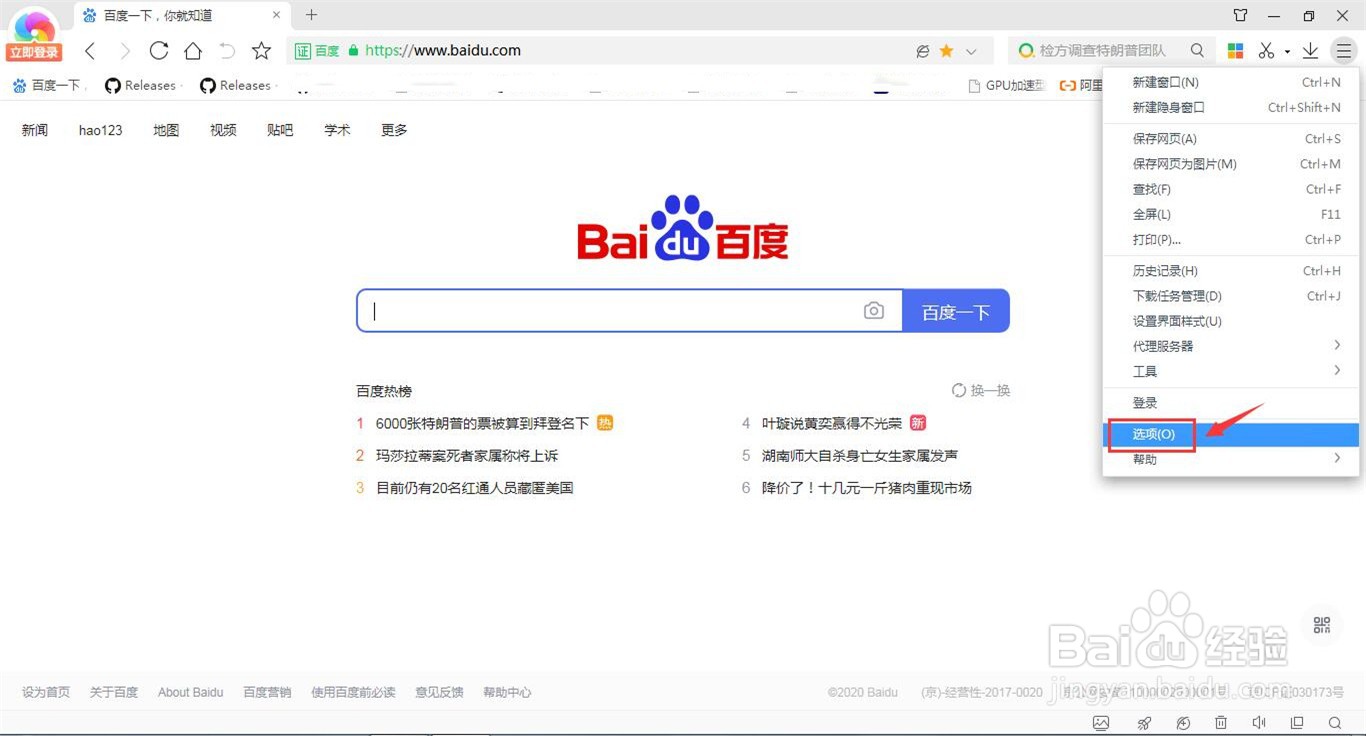
Task: Open the downloads arrow icon
Action: click(x=1311, y=51)
